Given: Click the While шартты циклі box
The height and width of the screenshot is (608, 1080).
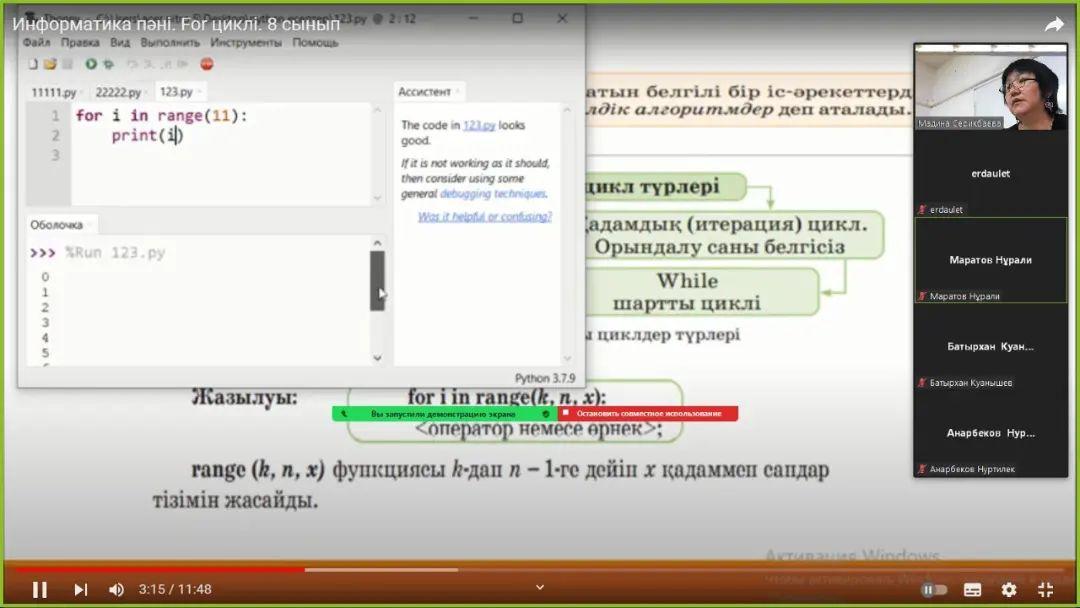Looking at the screenshot, I should pos(698,292).
